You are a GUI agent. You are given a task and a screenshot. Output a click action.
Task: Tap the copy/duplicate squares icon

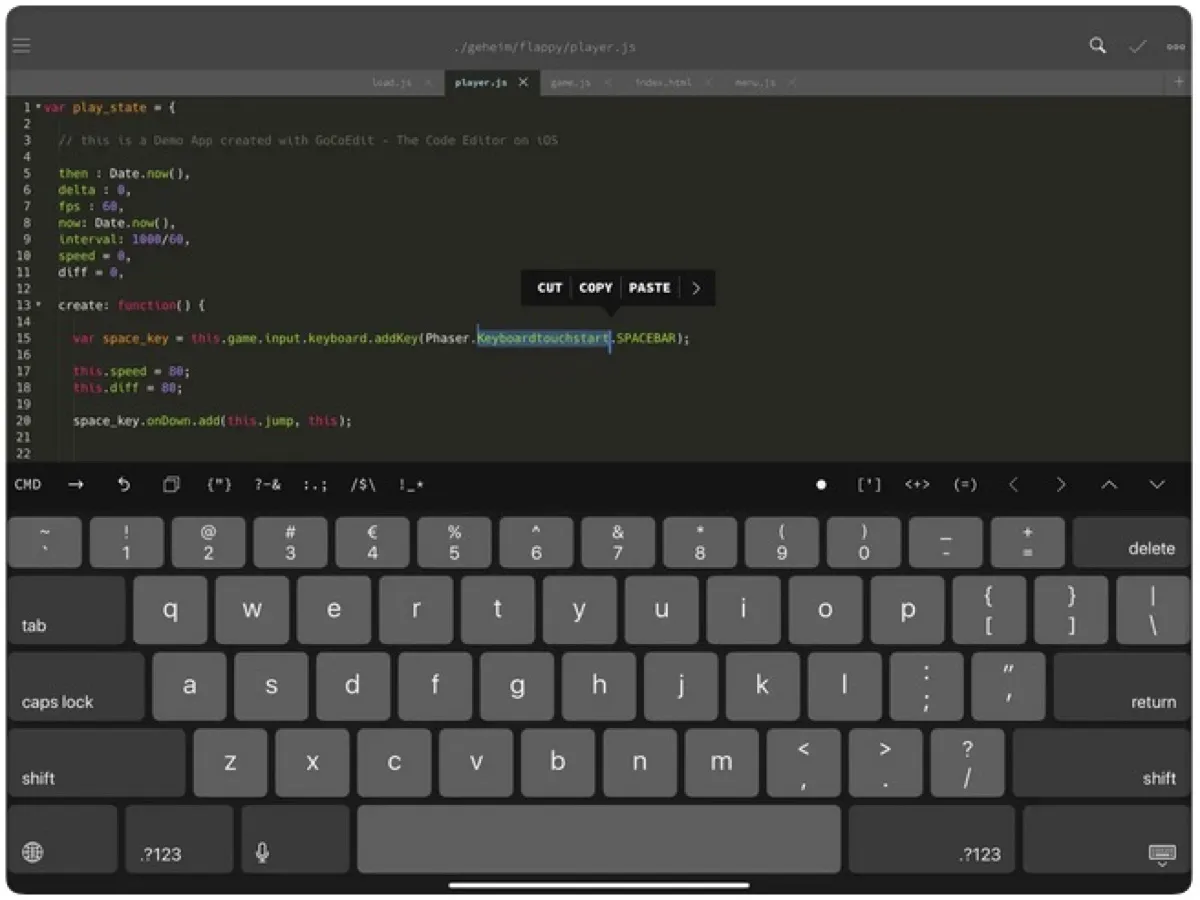[x=171, y=485]
